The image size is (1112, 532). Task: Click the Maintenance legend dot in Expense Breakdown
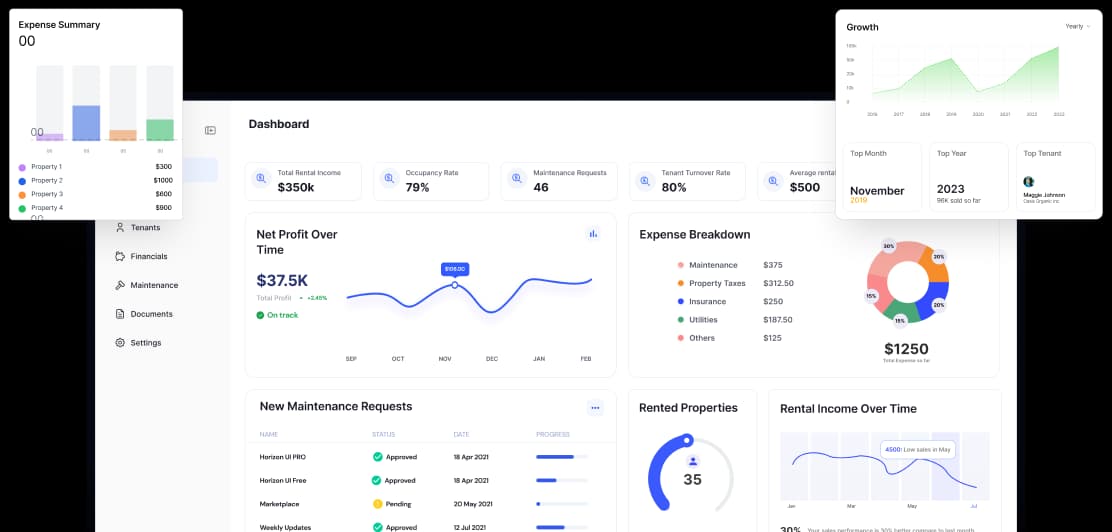pos(681,265)
